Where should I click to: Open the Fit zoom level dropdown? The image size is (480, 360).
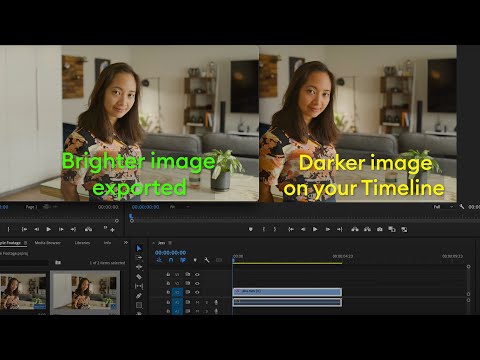179,207
